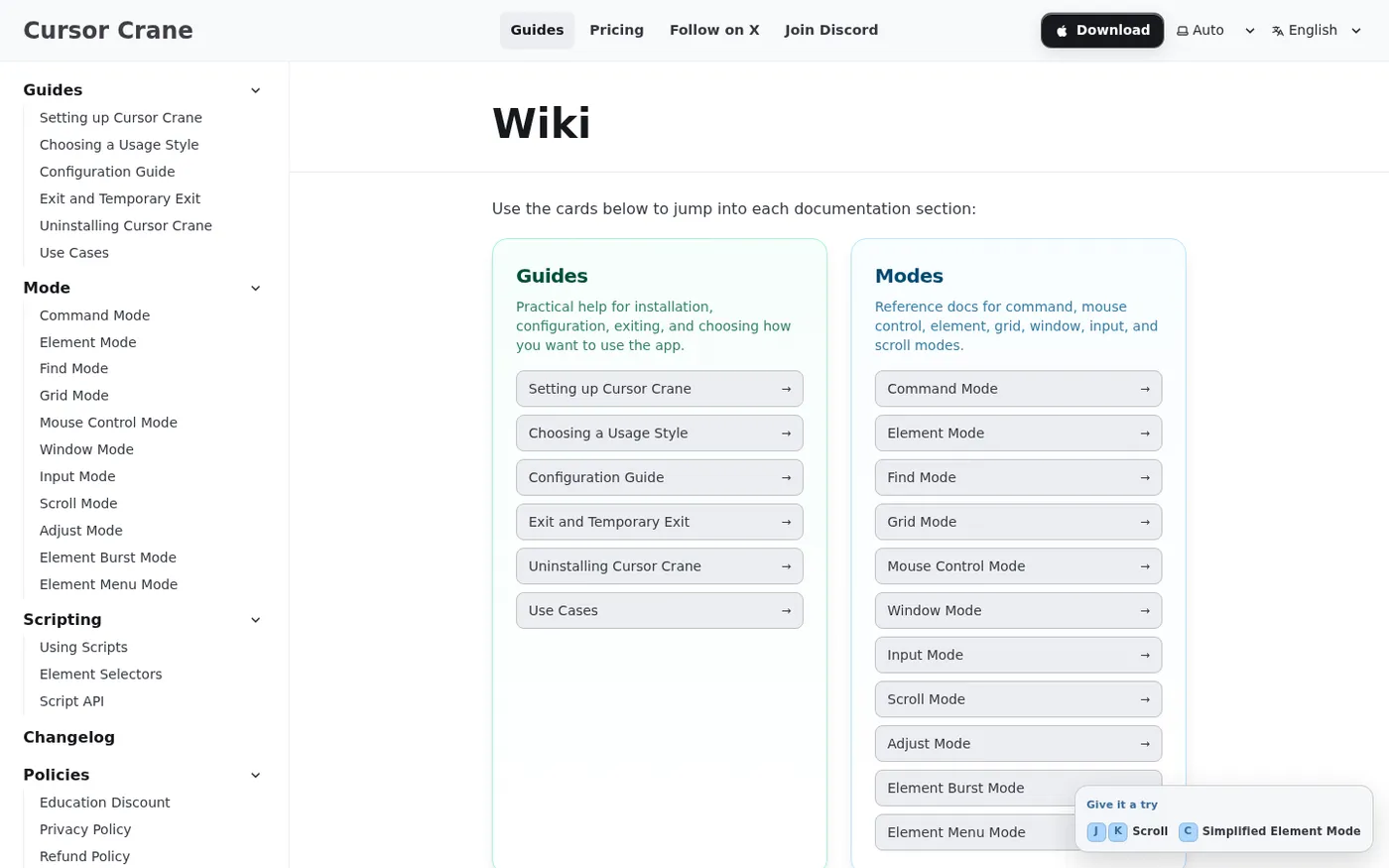Open Using Scripts in sidebar
Screen dimensions: 1389x868
point(83,647)
